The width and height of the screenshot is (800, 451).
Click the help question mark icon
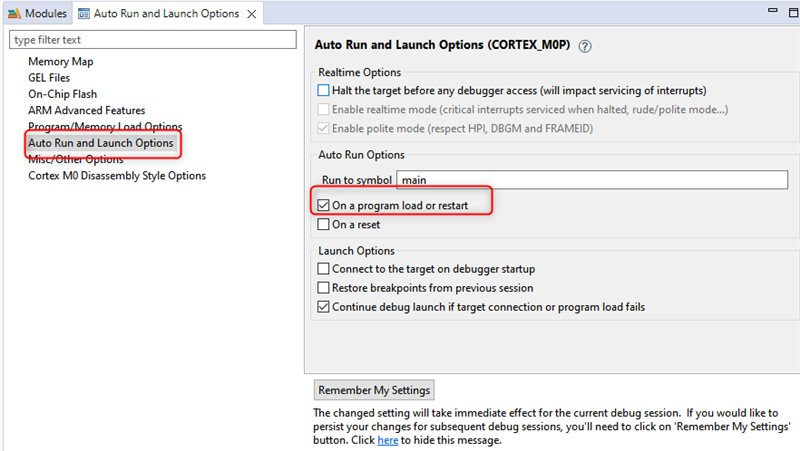(x=585, y=46)
